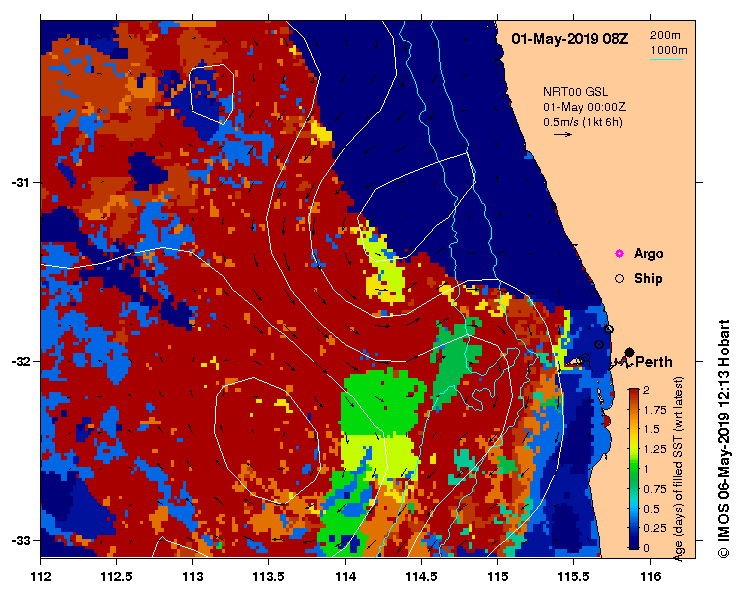Click longitude axis label 113

pos(192,576)
